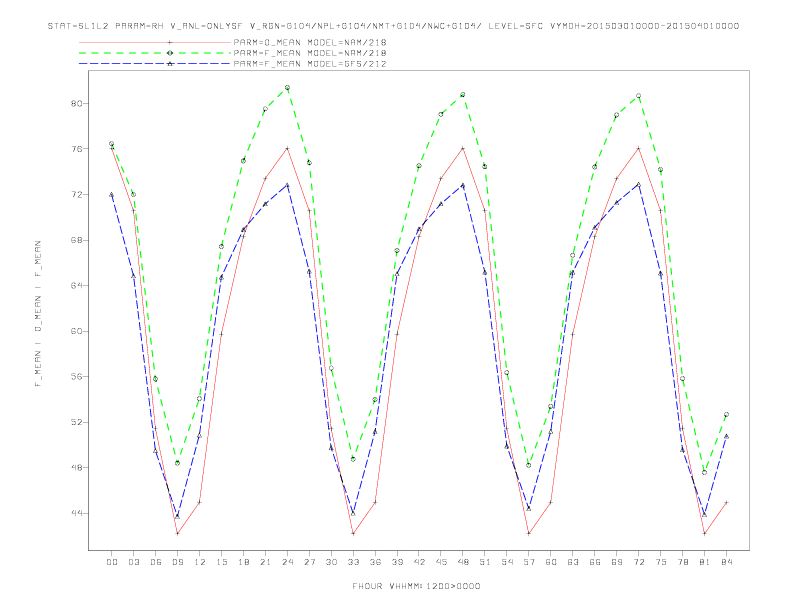The height and width of the screenshot is (612, 792).
Task: Click x-axis tick label 84
Action: click(727, 562)
